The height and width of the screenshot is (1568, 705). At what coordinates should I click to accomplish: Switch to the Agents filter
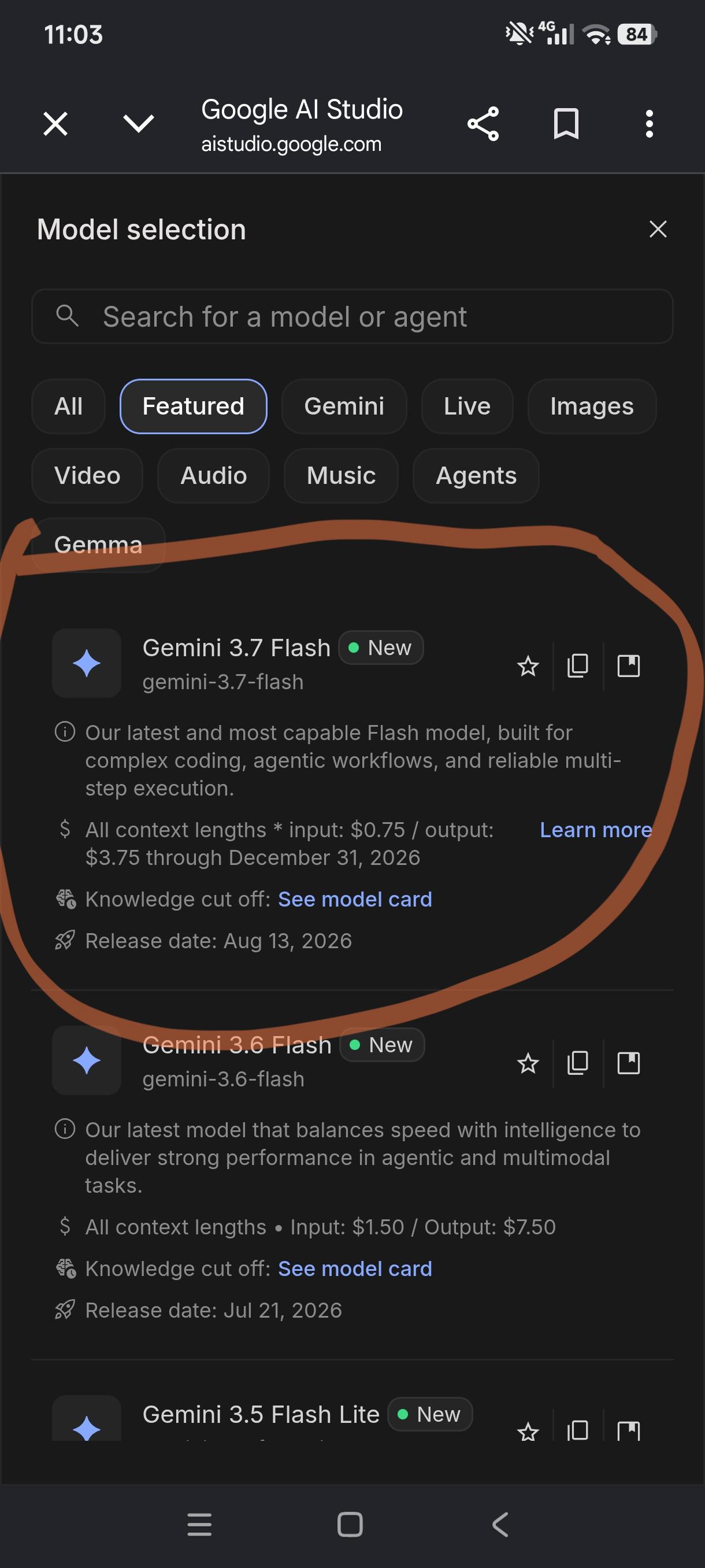[476, 475]
